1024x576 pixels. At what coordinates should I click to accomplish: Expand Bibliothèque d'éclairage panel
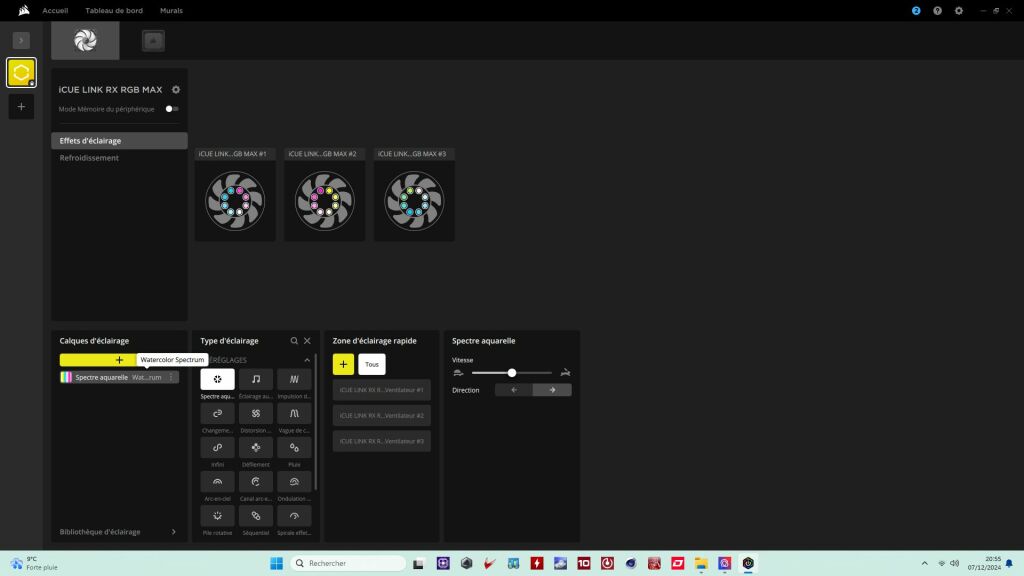click(x=173, y=532)
